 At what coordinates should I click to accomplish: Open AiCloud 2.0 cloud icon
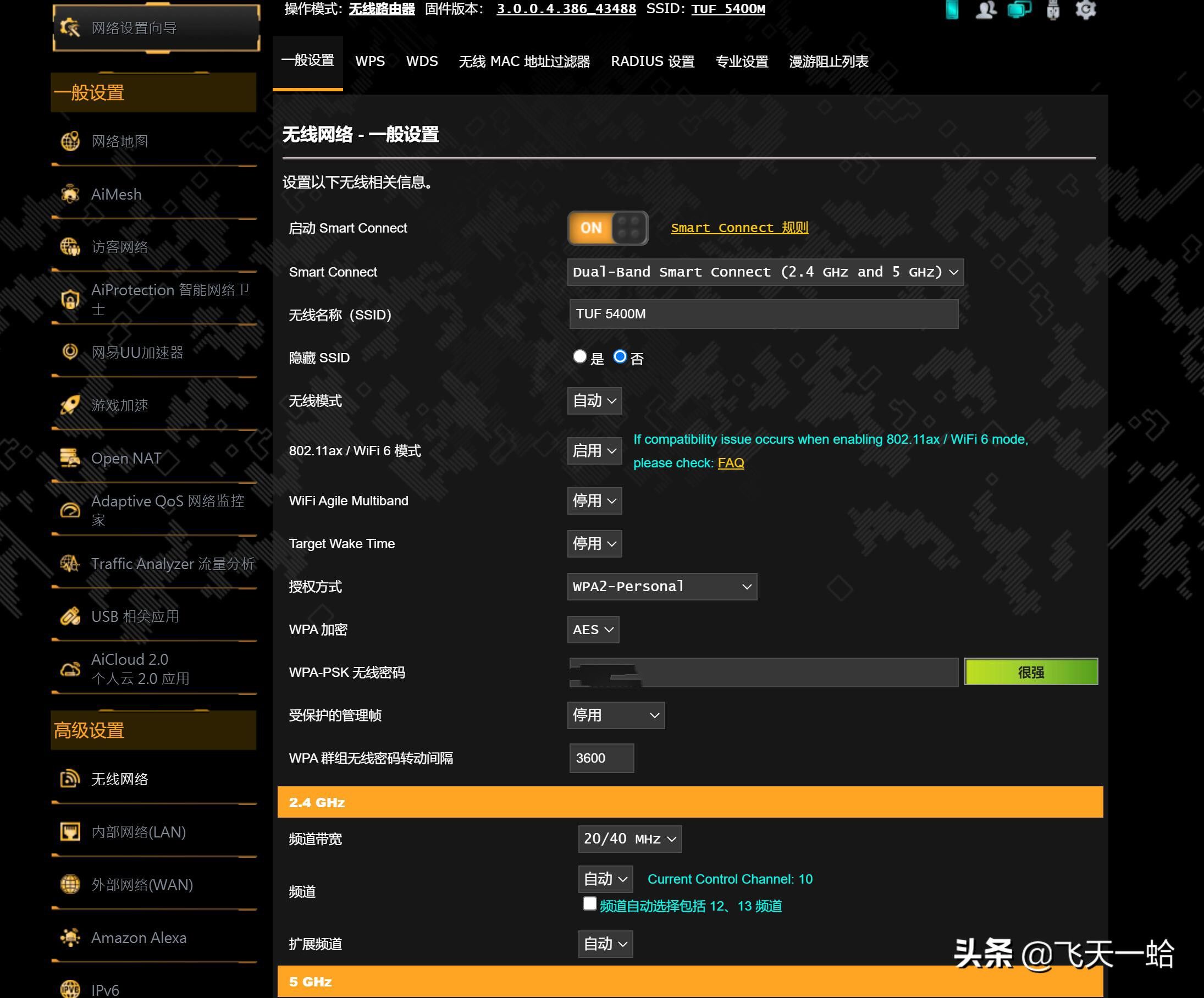click(x=70, y=669)
